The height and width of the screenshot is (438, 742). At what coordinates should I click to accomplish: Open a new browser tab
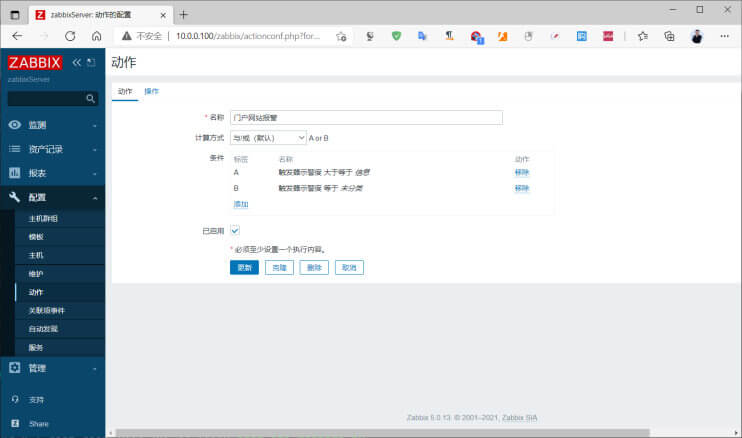click(x=184, y=15)
